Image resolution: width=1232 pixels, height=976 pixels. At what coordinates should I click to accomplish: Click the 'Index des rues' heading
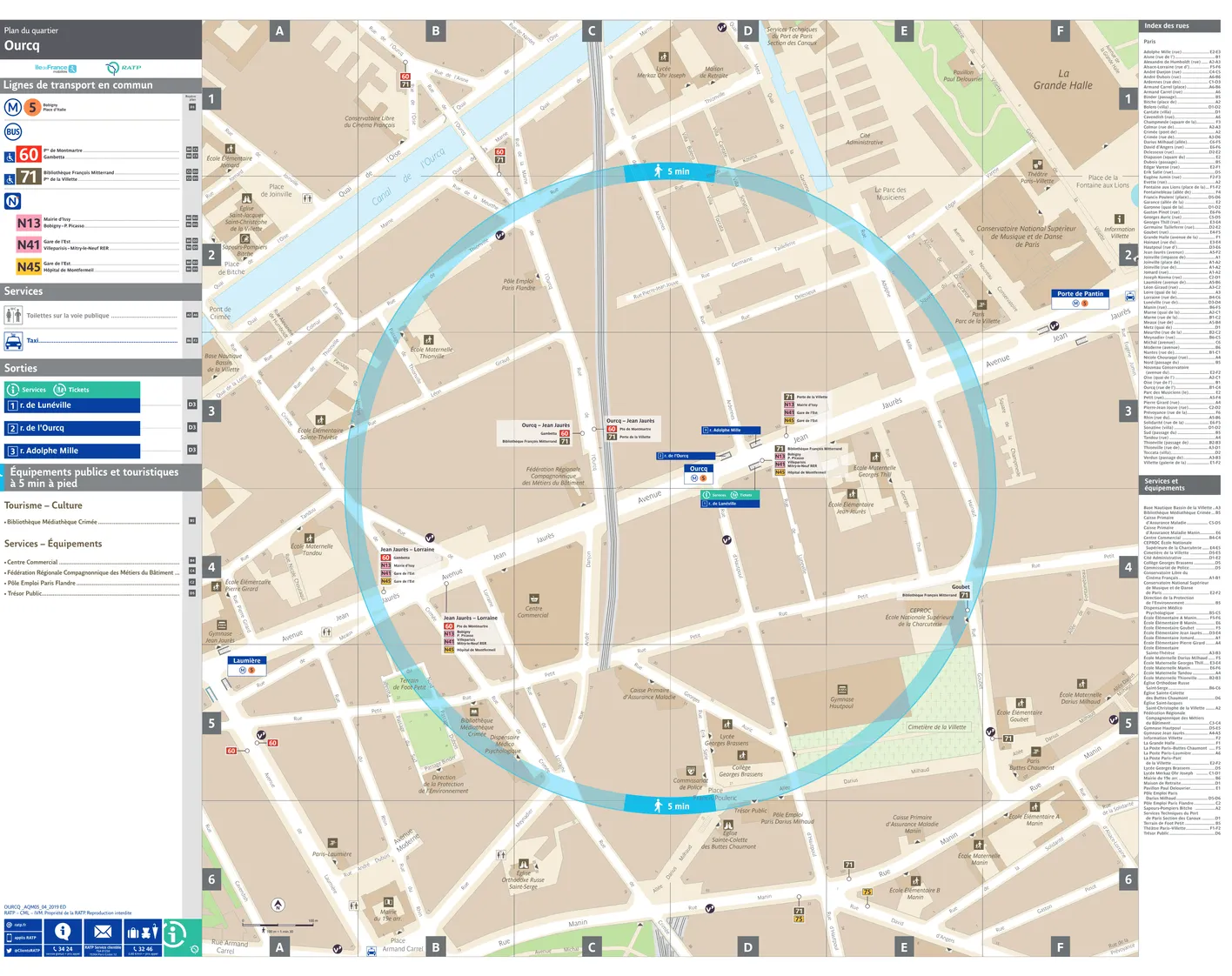point(1167,26)
